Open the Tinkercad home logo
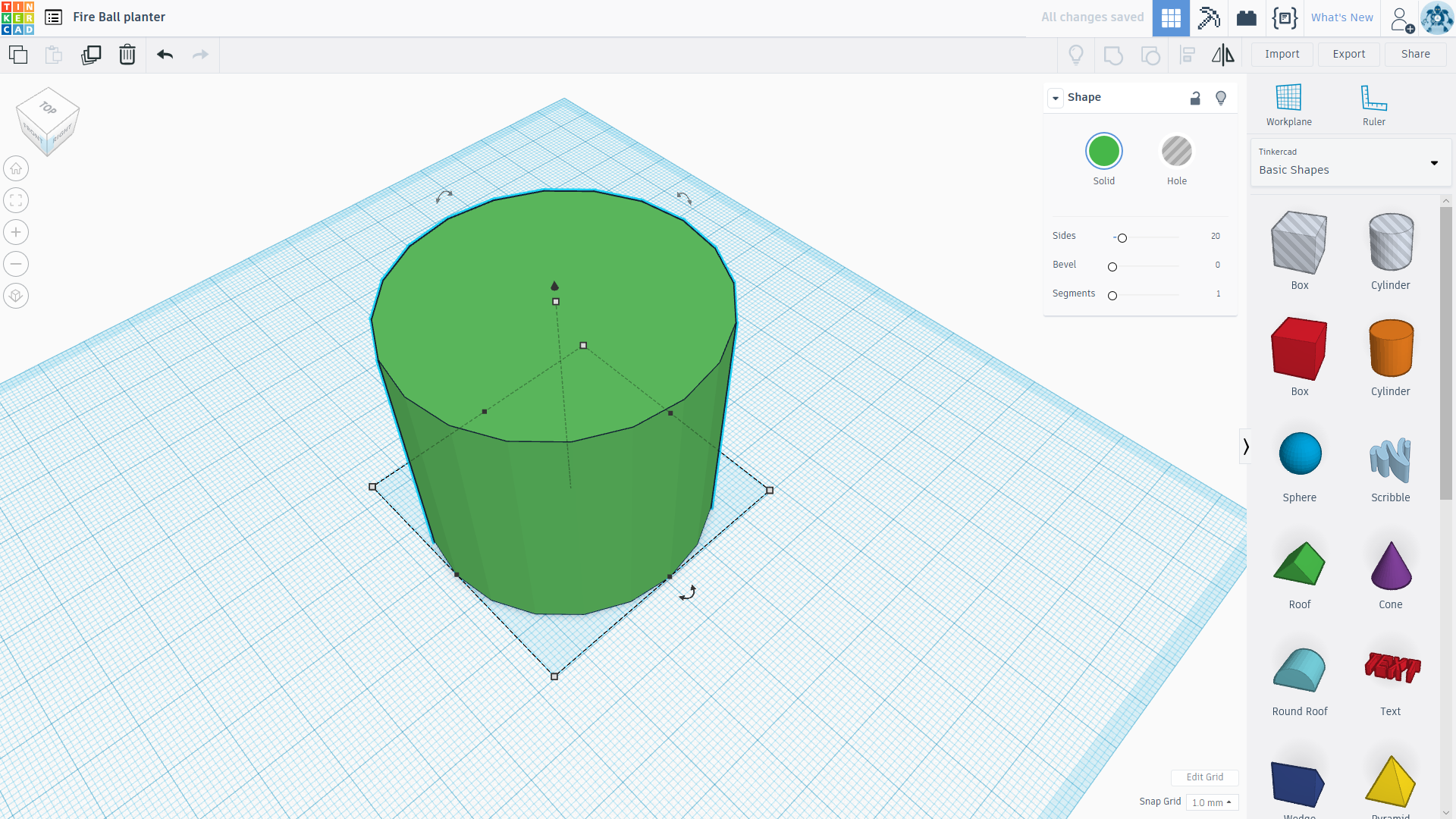The image size is (1456, 819). coord(17,17)
